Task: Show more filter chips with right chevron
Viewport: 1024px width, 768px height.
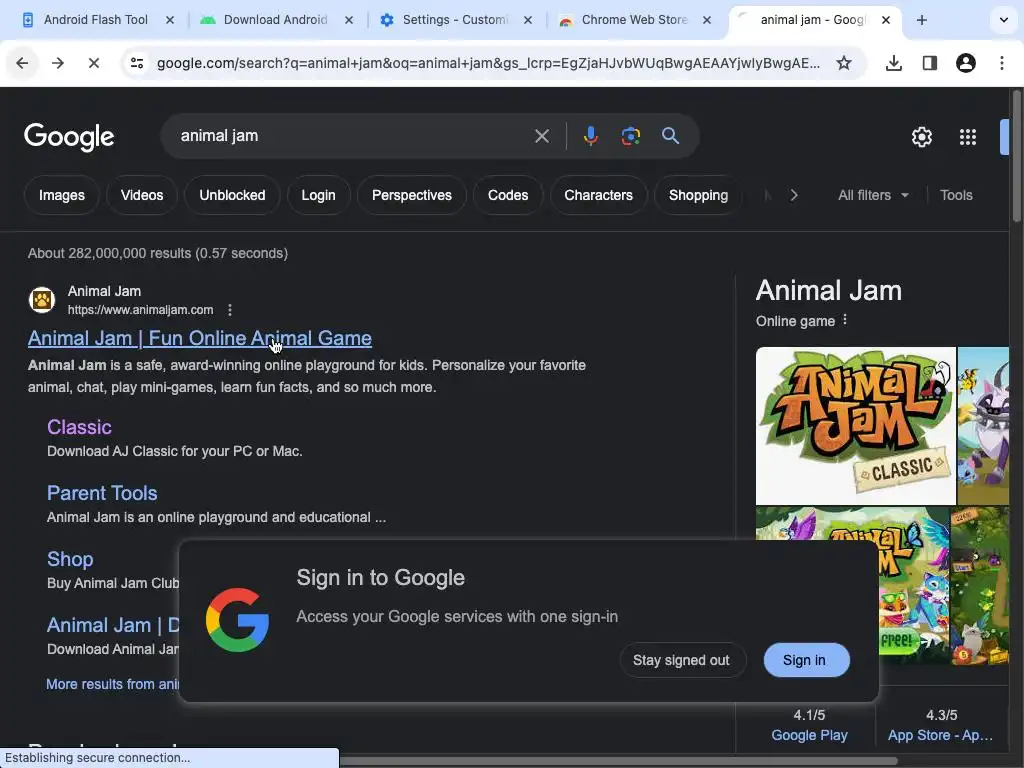Action: 793,195
